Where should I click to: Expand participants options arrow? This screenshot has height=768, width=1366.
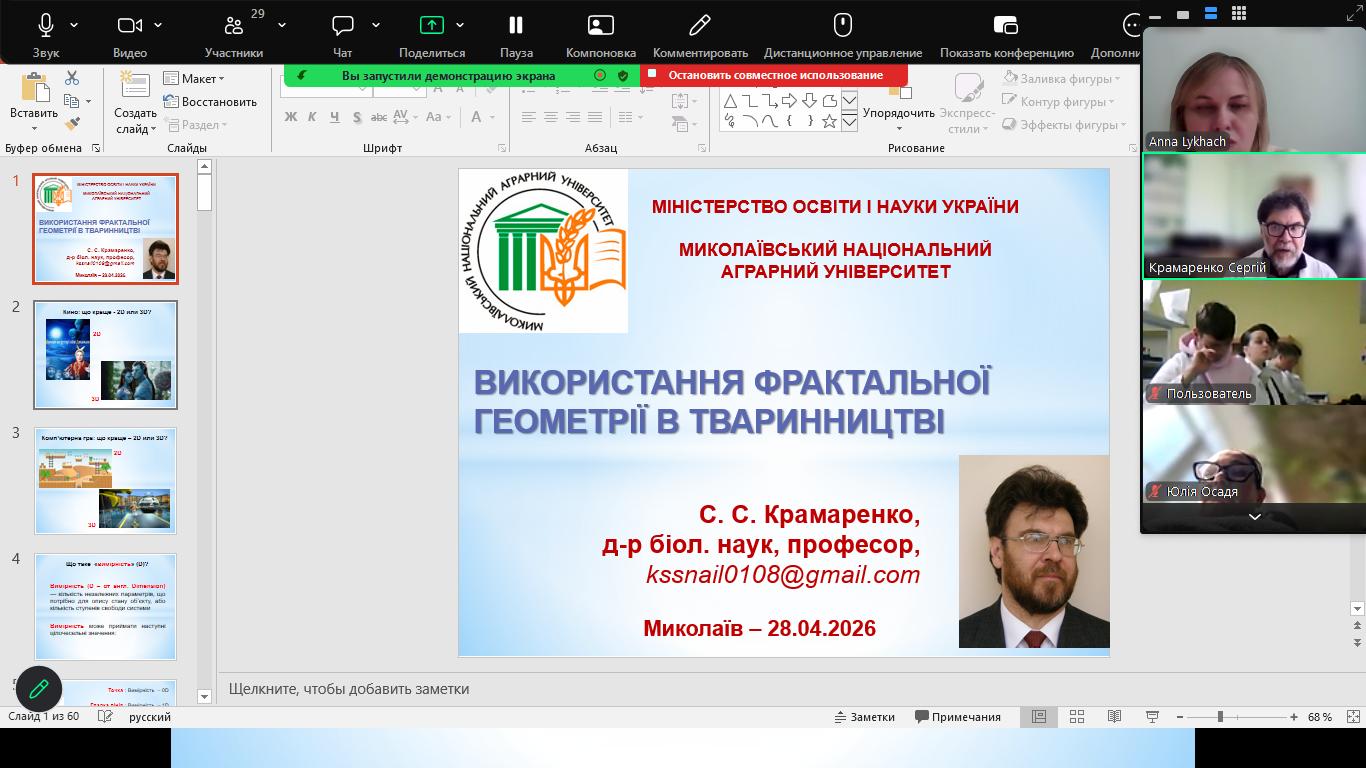point(282,25)
